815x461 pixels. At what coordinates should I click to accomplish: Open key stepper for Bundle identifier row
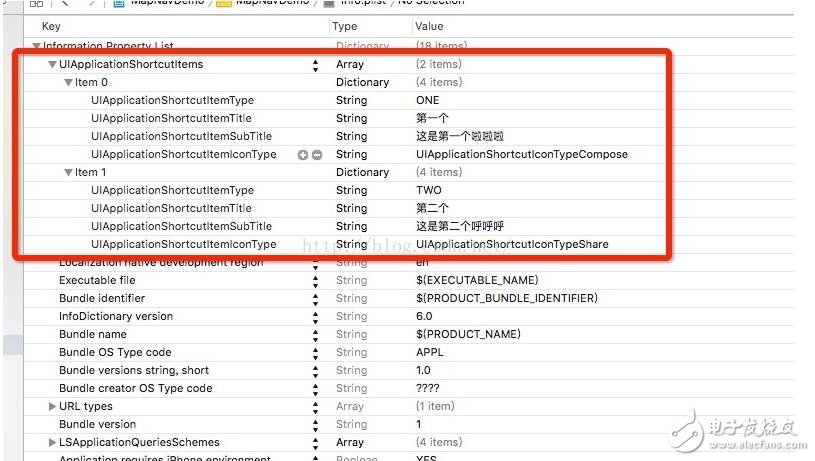[x=316, y=299]
